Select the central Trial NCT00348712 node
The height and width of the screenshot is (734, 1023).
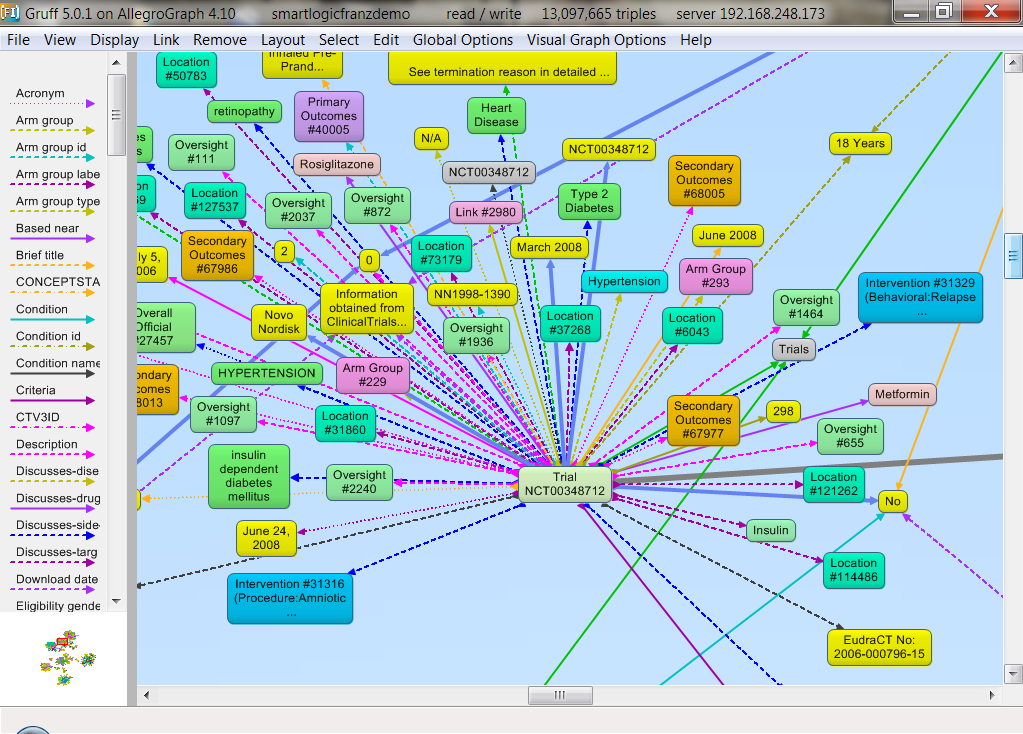pyautogui.click(x=564, y=484)
